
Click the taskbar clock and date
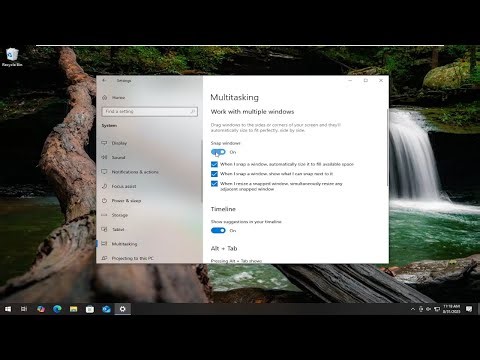(x=451, y=309)
